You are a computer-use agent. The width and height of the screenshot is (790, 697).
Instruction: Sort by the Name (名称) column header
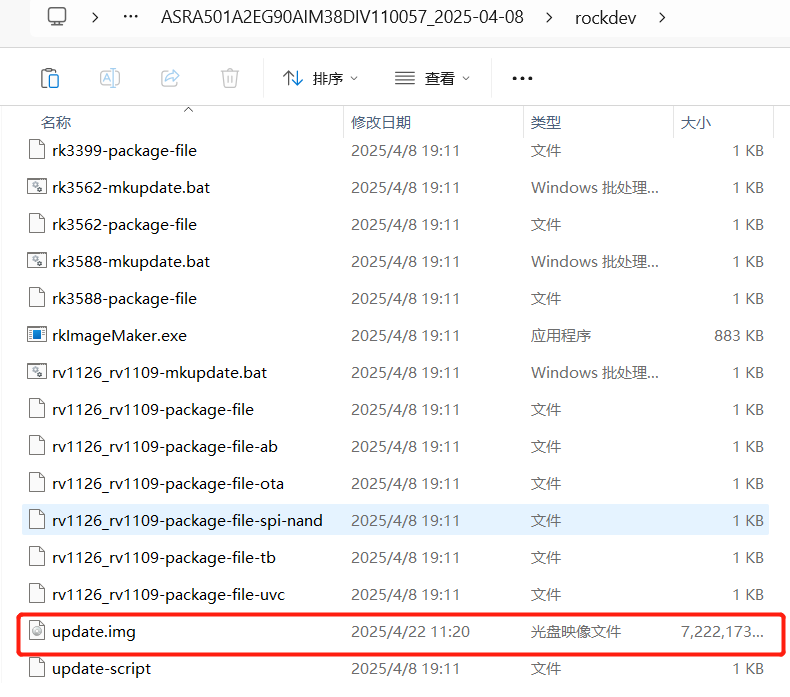[56, 122]
